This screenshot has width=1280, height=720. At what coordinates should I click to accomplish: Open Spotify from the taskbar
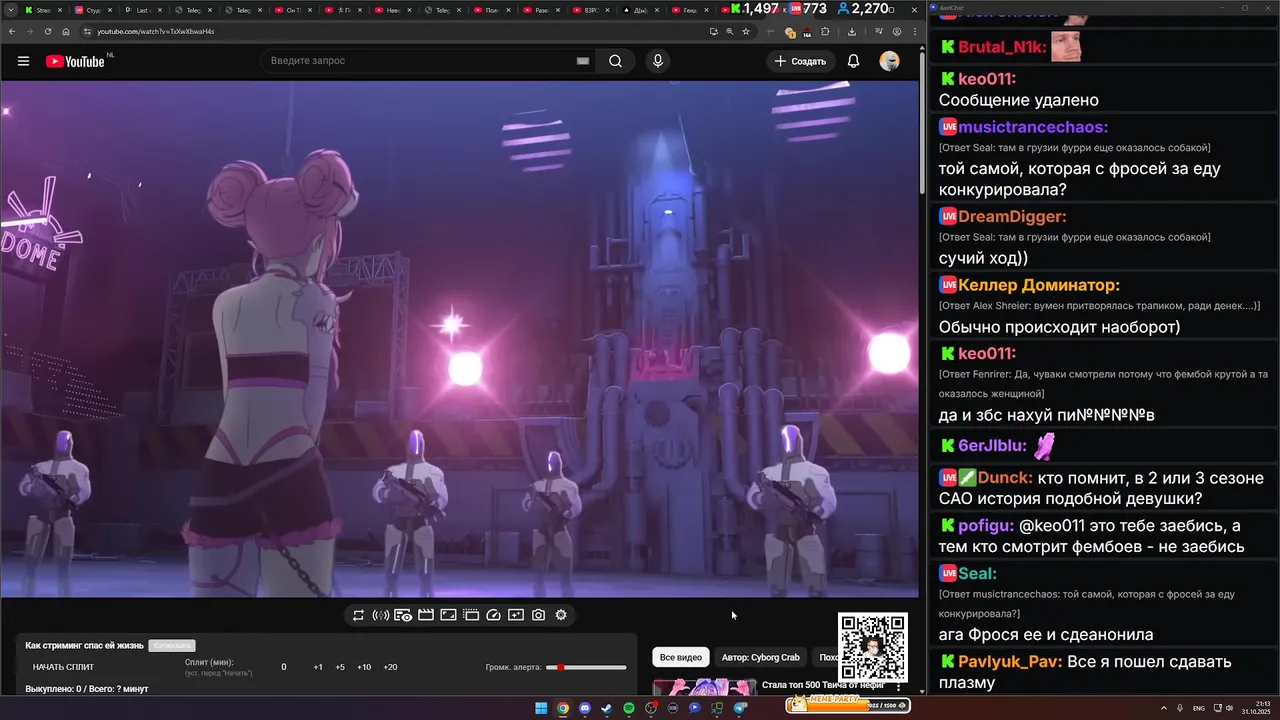pos(629,708)
